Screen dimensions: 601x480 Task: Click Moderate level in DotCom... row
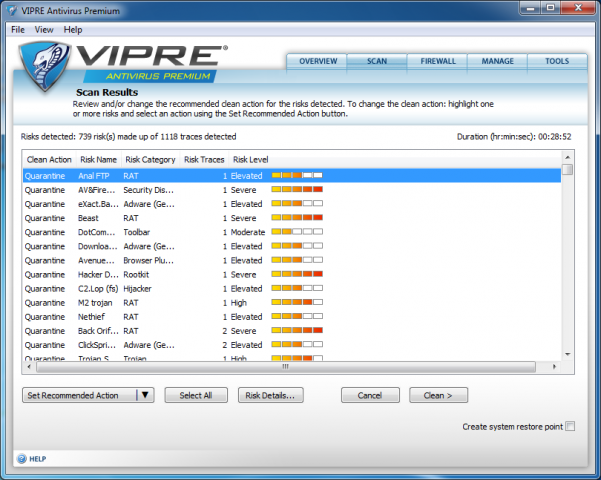[x=248, y=232]
